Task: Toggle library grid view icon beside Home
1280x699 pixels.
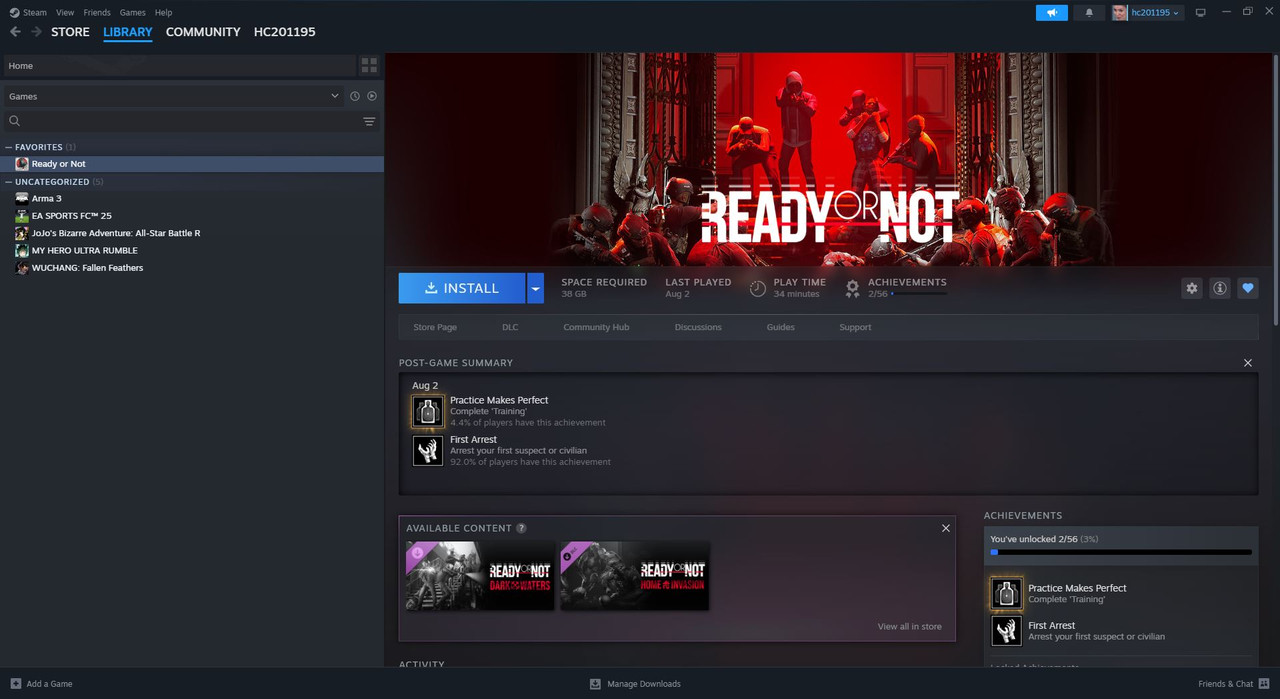Action: coord(369,66)
